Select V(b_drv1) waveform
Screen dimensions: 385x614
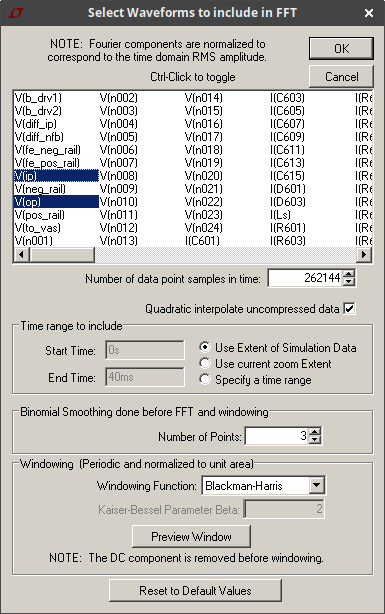[38, 98]
